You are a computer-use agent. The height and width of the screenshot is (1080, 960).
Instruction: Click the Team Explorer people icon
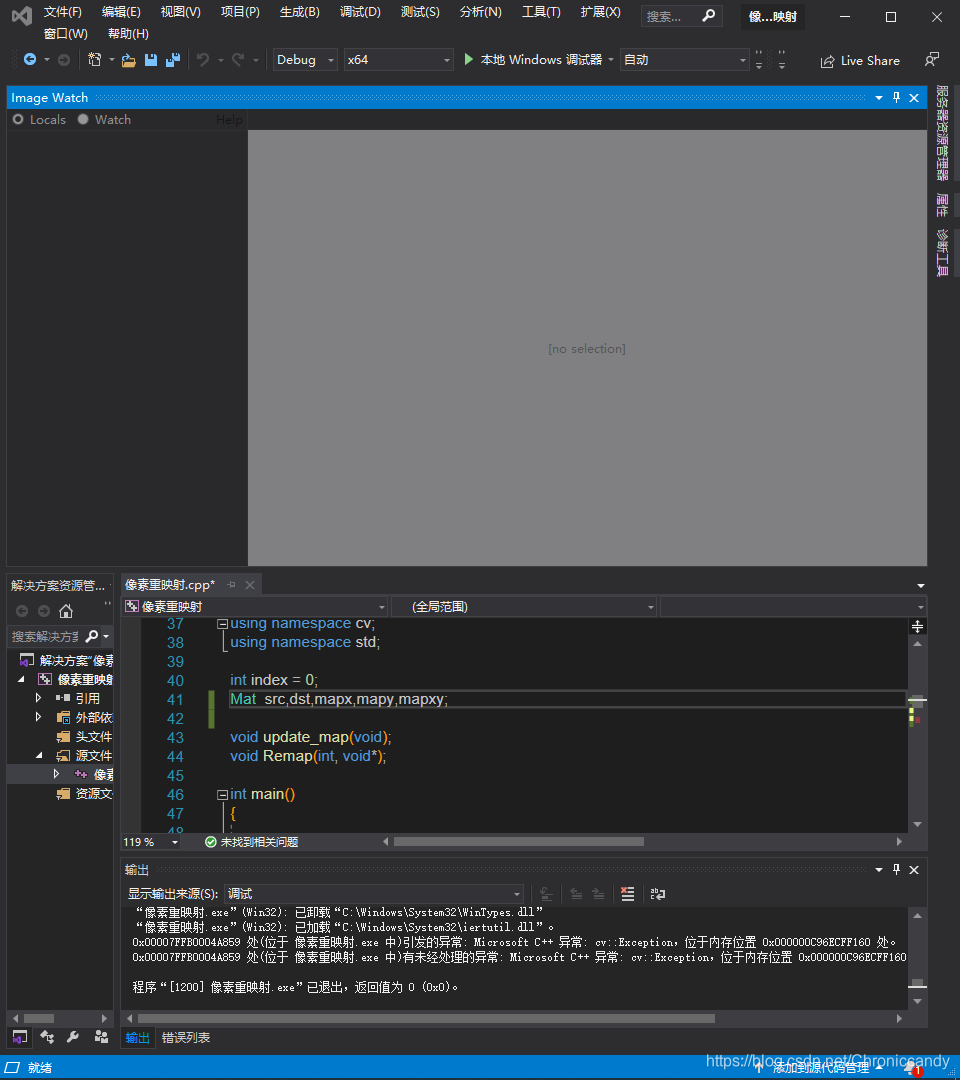tap(101, 1037)
